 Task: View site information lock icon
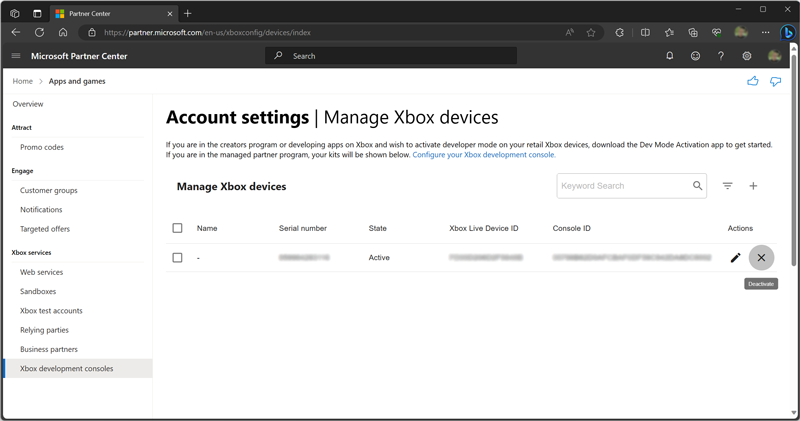pos(92,32)
